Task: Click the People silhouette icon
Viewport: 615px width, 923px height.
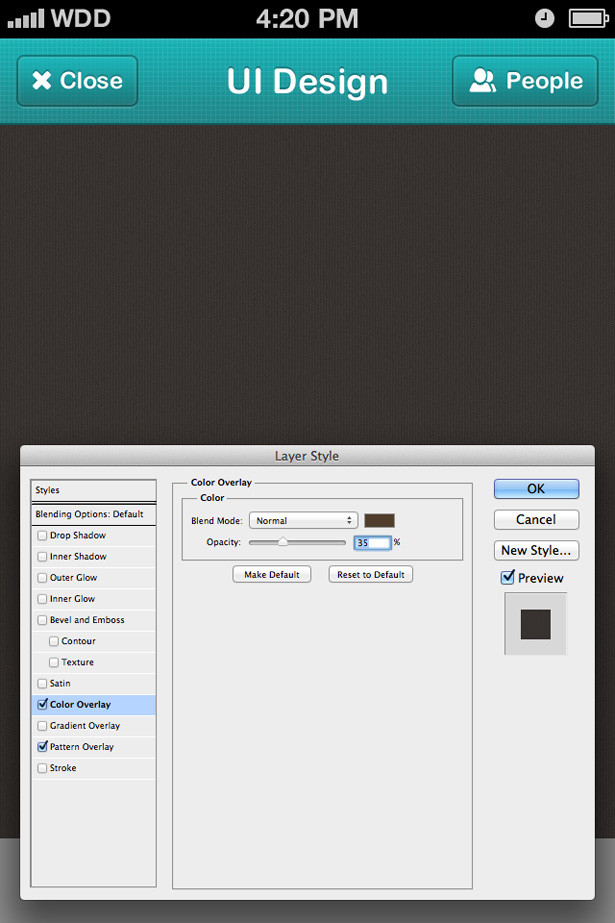Action: click(482, 81)
